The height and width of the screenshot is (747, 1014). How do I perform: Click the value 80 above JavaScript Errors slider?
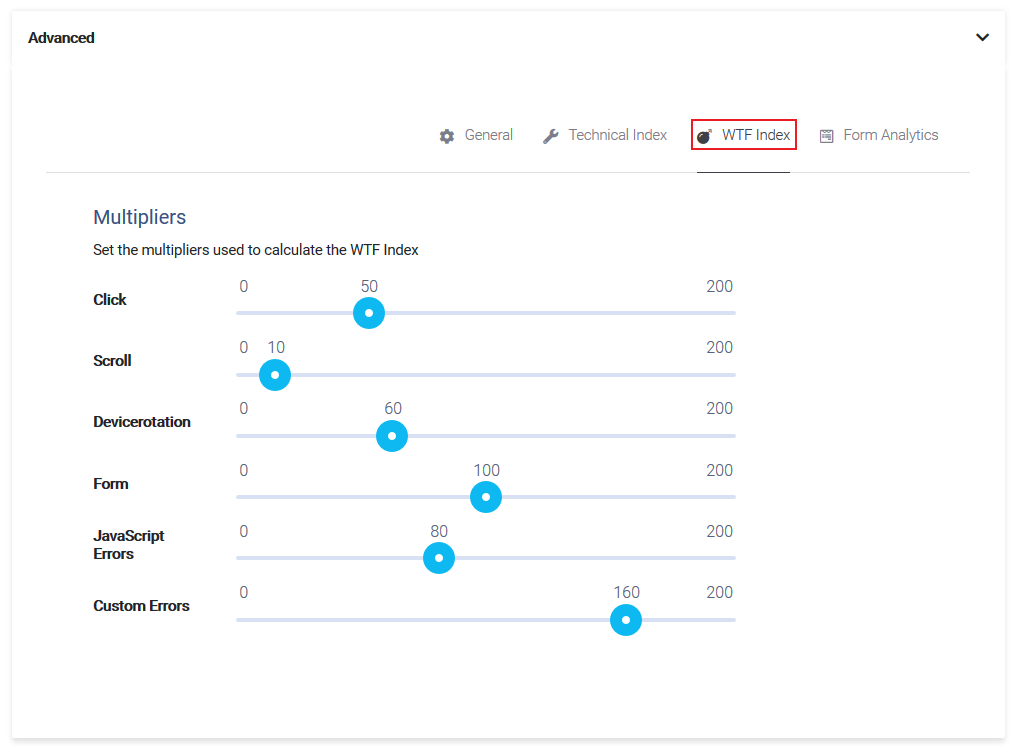(x=439, y=532)
